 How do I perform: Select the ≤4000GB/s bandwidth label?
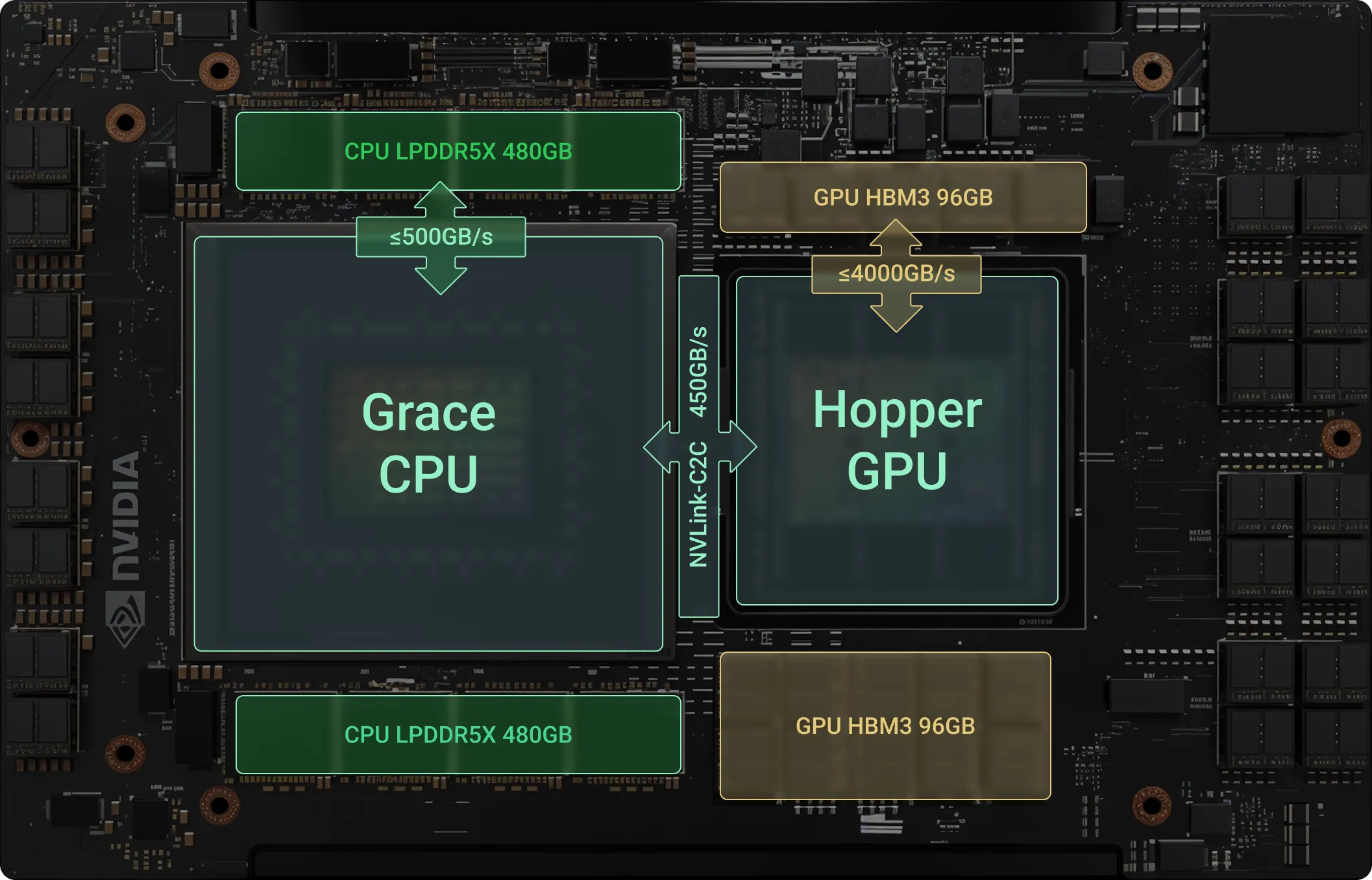(x=896, y=274)
